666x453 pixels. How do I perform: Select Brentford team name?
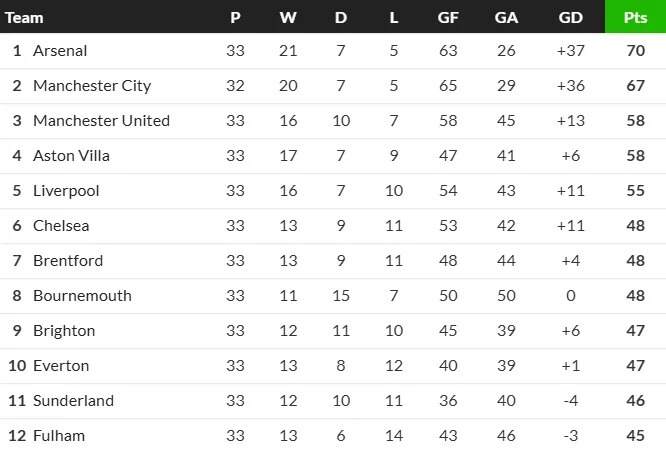coord(68,261)
